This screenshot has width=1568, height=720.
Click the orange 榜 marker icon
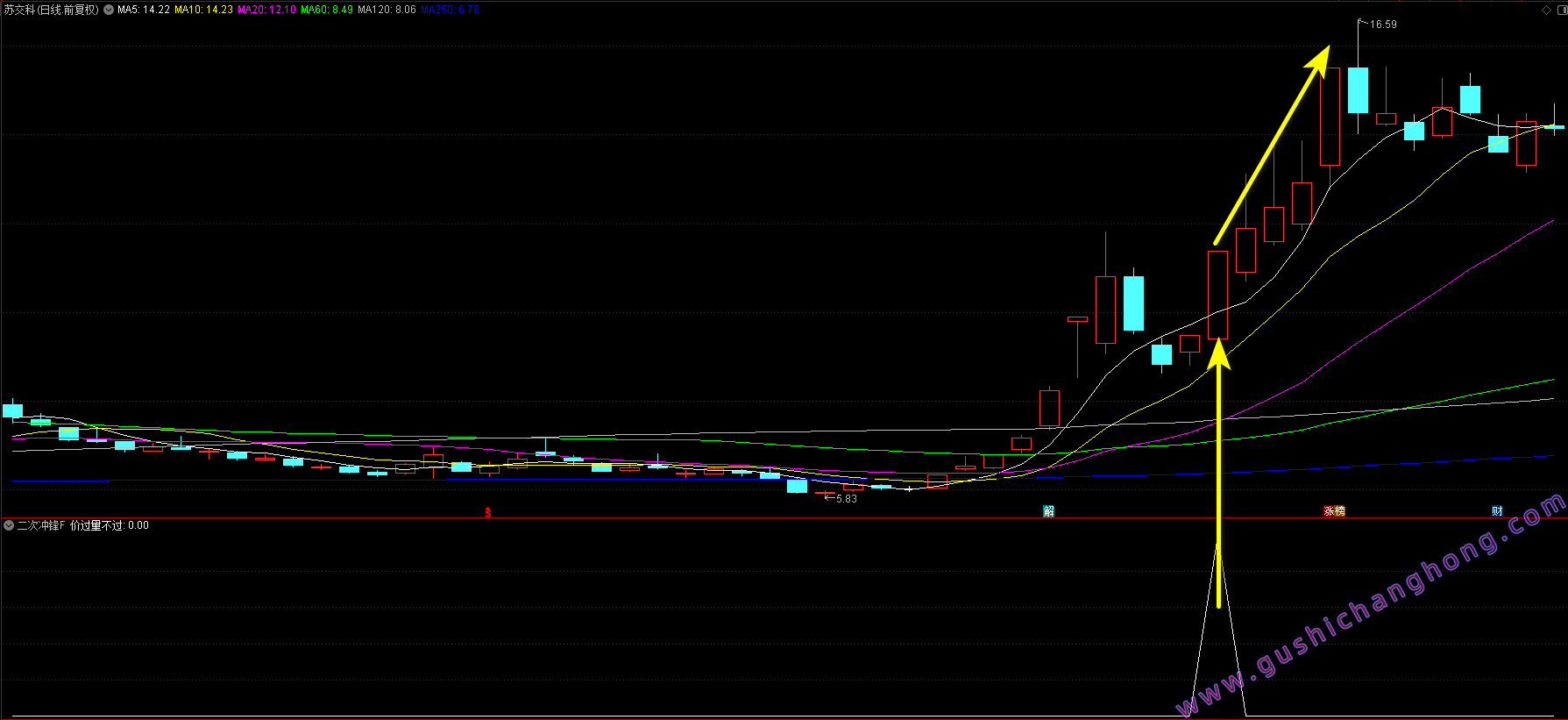[x=1339, y=511]
